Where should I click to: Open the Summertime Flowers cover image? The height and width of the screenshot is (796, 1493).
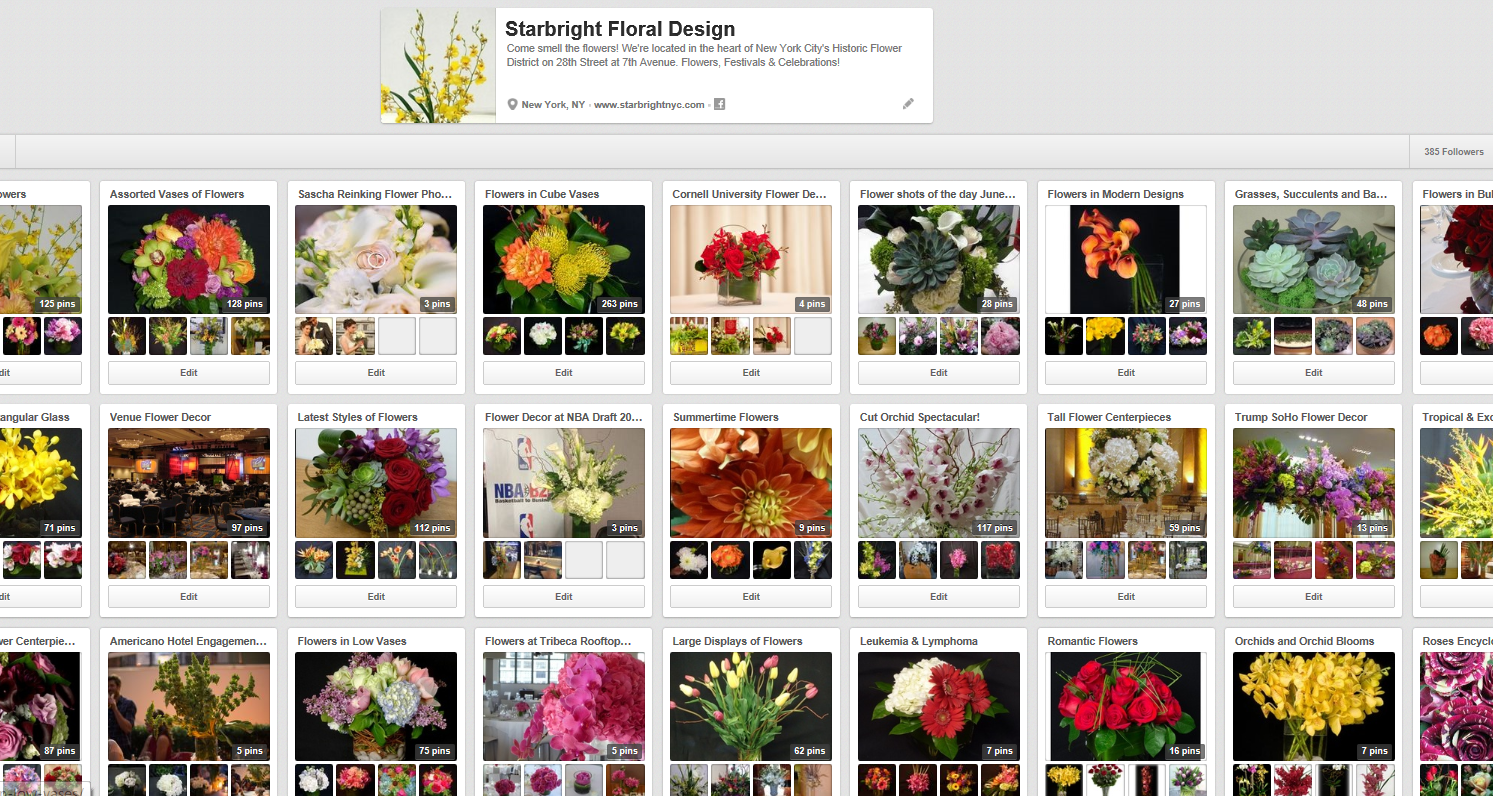tap(751, 483)
